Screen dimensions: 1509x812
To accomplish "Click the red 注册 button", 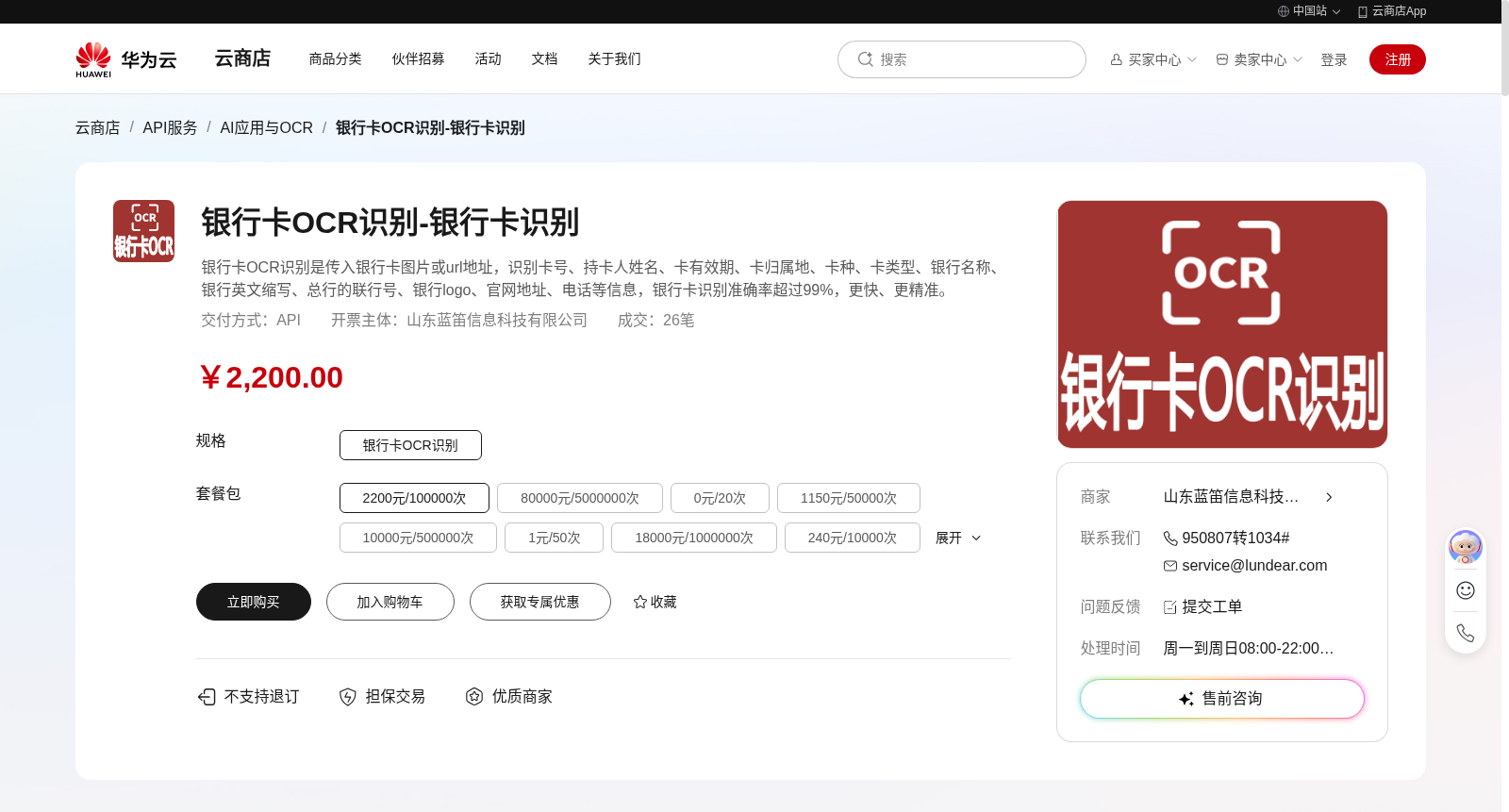I will coord(1398,59).
